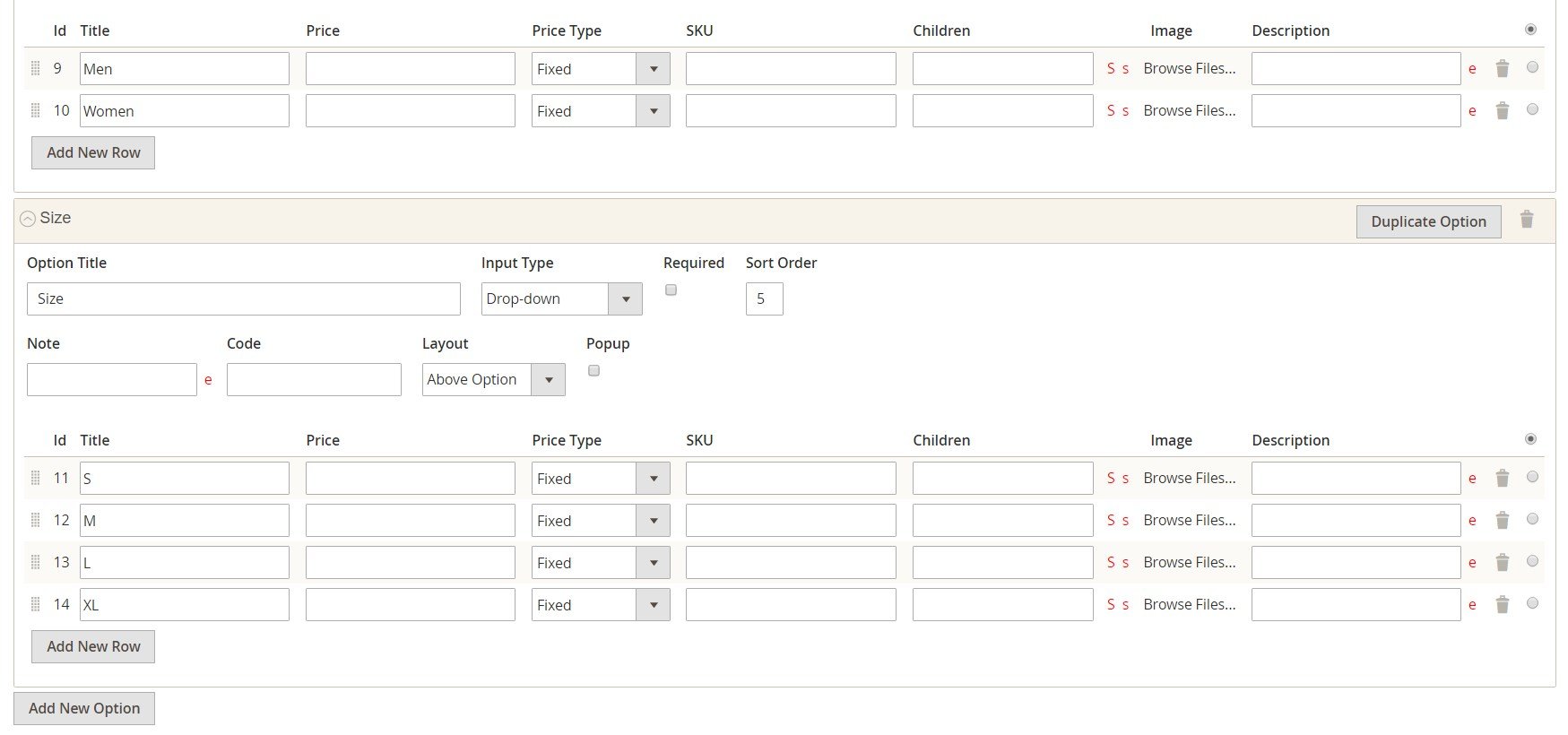Click red description 'e' icon in Men row
Image resolution: width=1568 pixels, height=735 pixels.
tap(1472, 69)
